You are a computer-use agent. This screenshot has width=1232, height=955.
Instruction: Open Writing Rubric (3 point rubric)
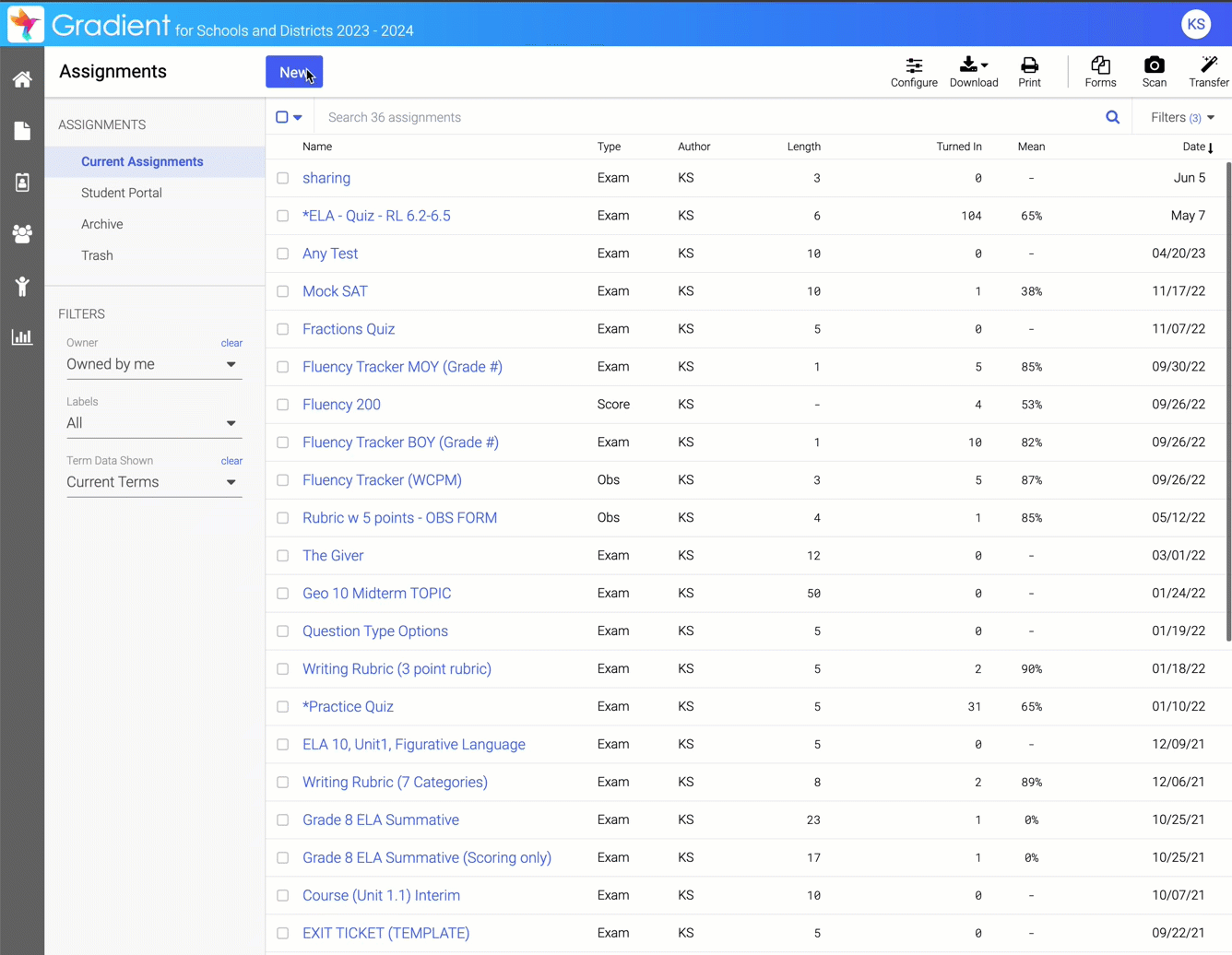coord(397,669)
